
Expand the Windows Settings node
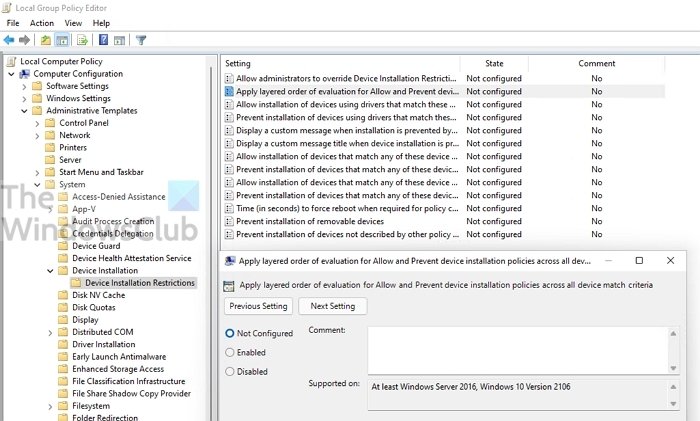pos(25,99)
